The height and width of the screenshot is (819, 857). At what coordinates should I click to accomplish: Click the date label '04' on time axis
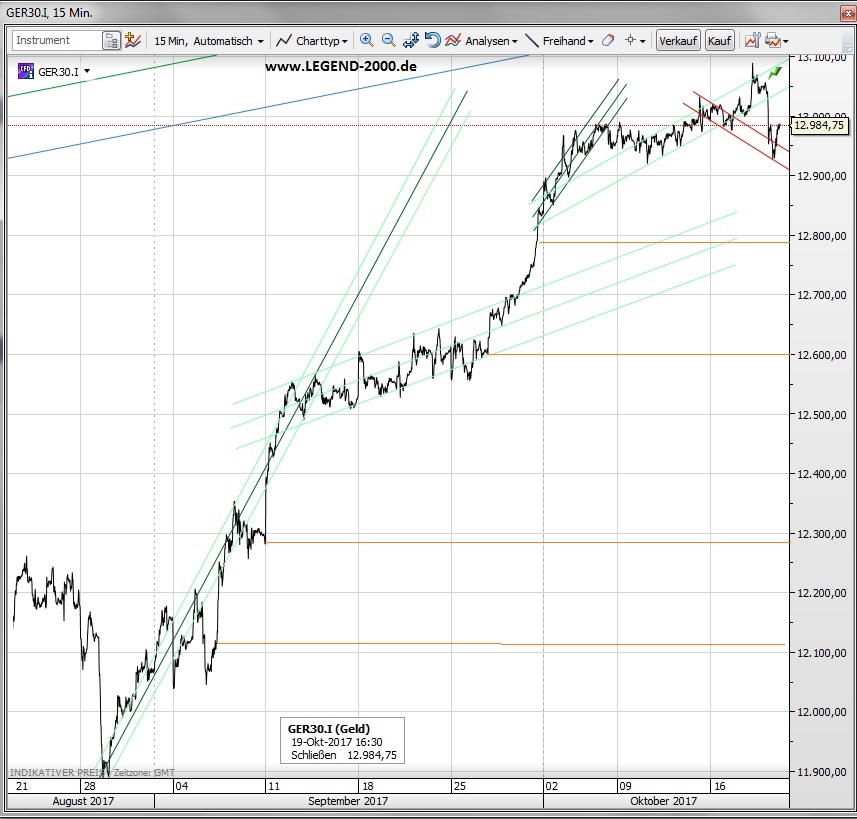coord(181,786)
